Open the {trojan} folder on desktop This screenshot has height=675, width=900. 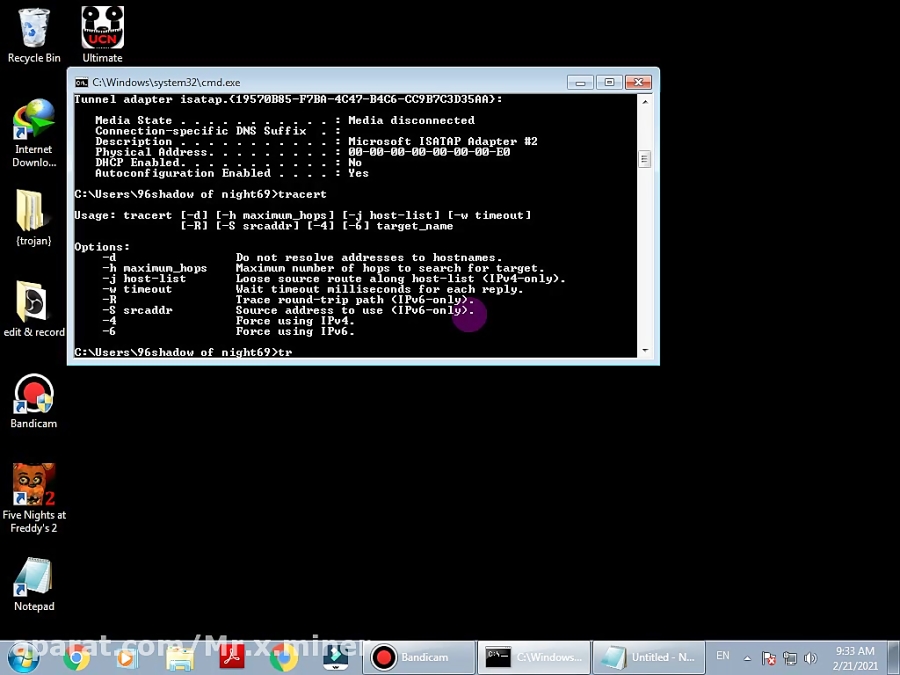pos(34,213)
